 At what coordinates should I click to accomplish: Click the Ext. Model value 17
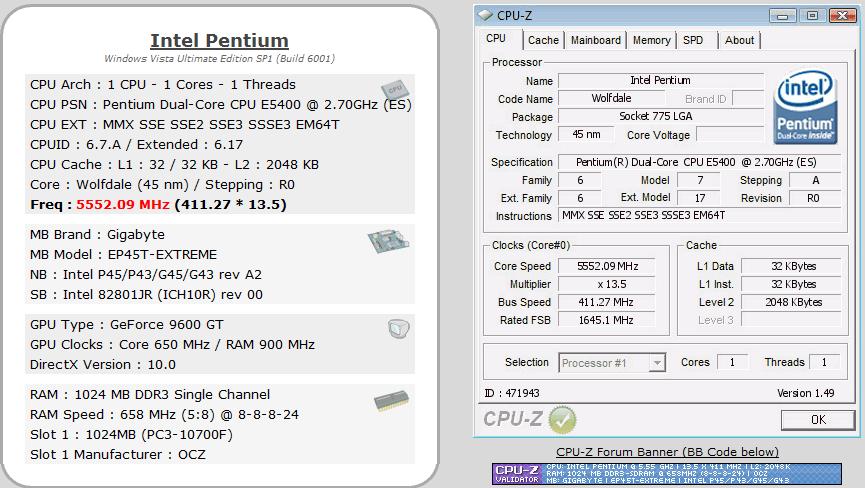[698, 198]
